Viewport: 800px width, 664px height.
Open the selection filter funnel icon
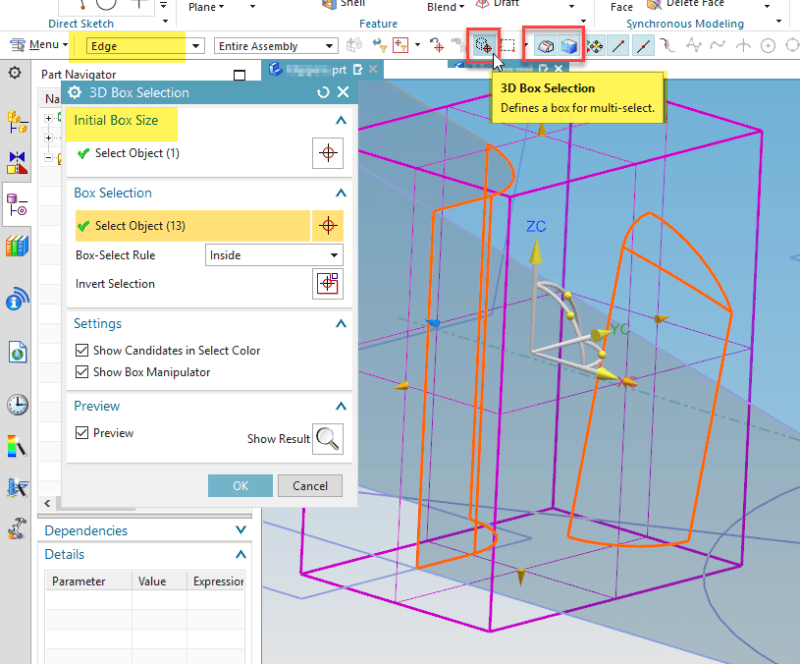pos(379,46)
